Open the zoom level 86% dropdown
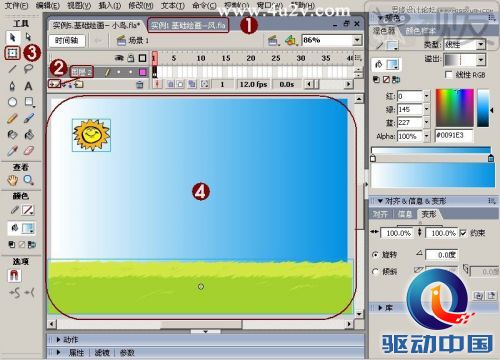The height and width of the screenshot is (360, 500). coord(357,40)
